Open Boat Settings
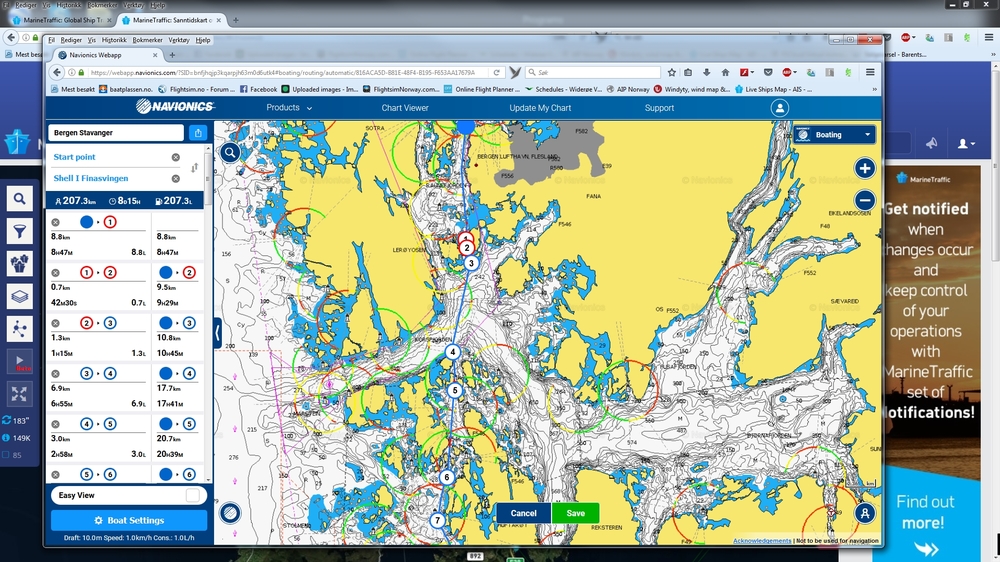Screen dimensions: 1000x562 pyautogui.click(x=129, y=521)
